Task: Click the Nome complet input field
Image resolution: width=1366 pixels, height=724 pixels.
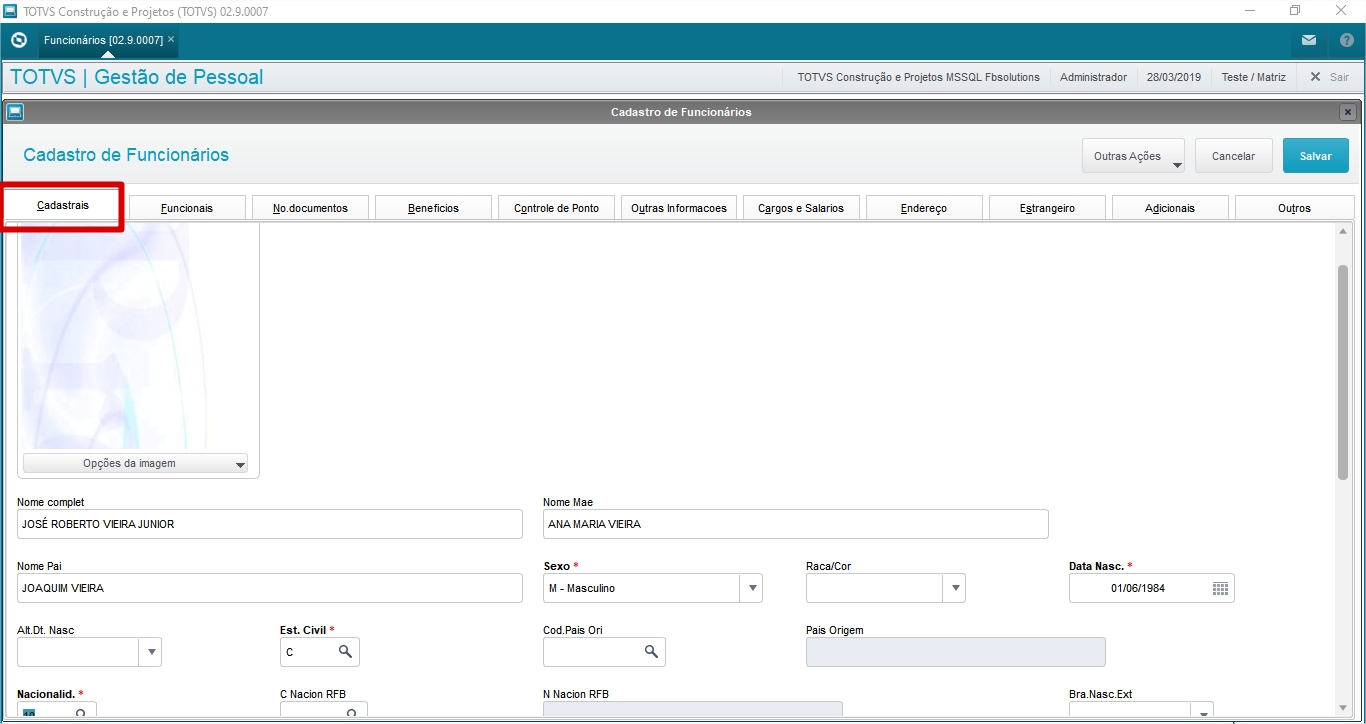Action: pyautogui.click(x=270, y=524)
